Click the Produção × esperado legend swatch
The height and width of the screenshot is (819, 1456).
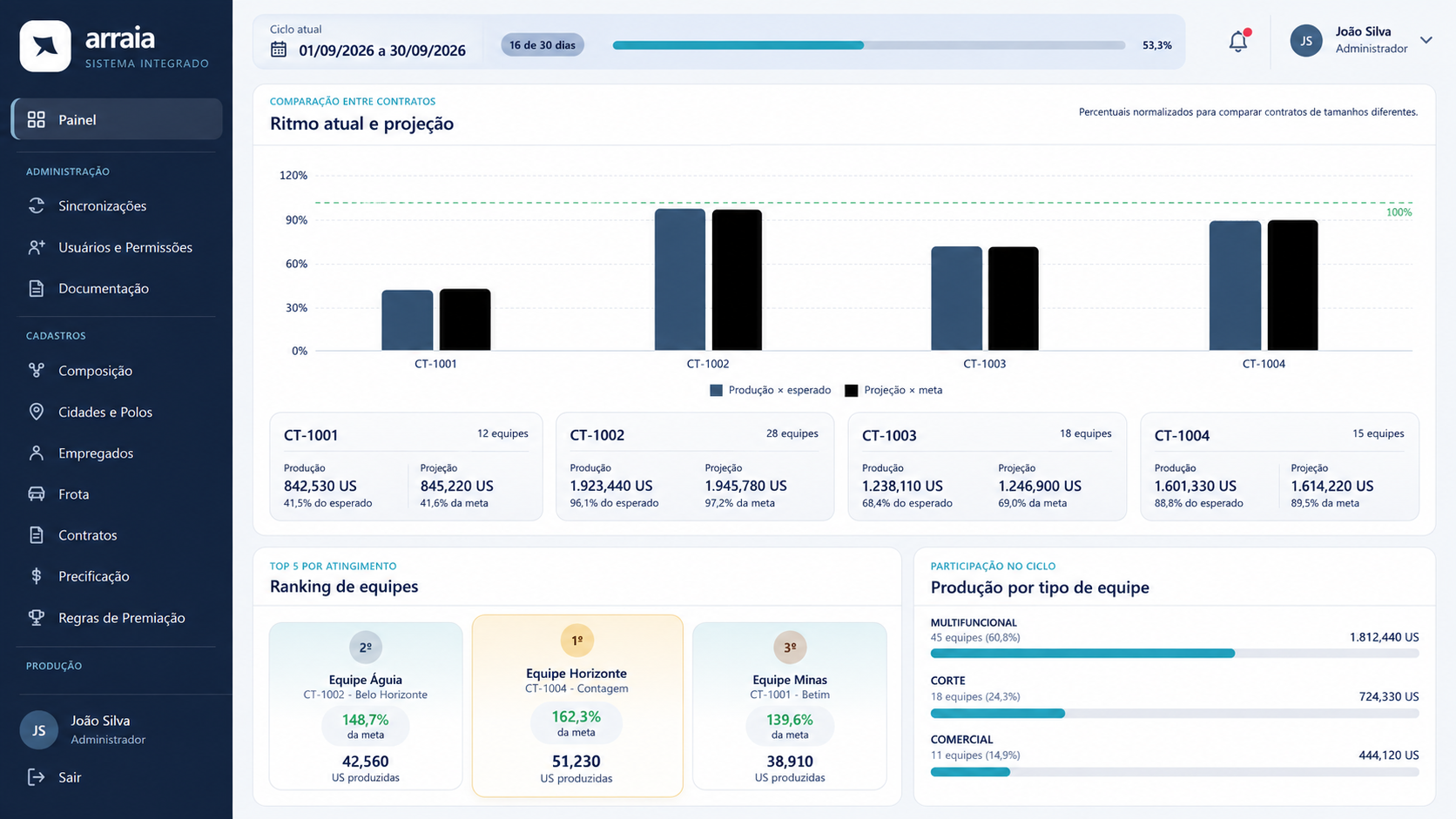pyautogui.click(x=716, y=391)
